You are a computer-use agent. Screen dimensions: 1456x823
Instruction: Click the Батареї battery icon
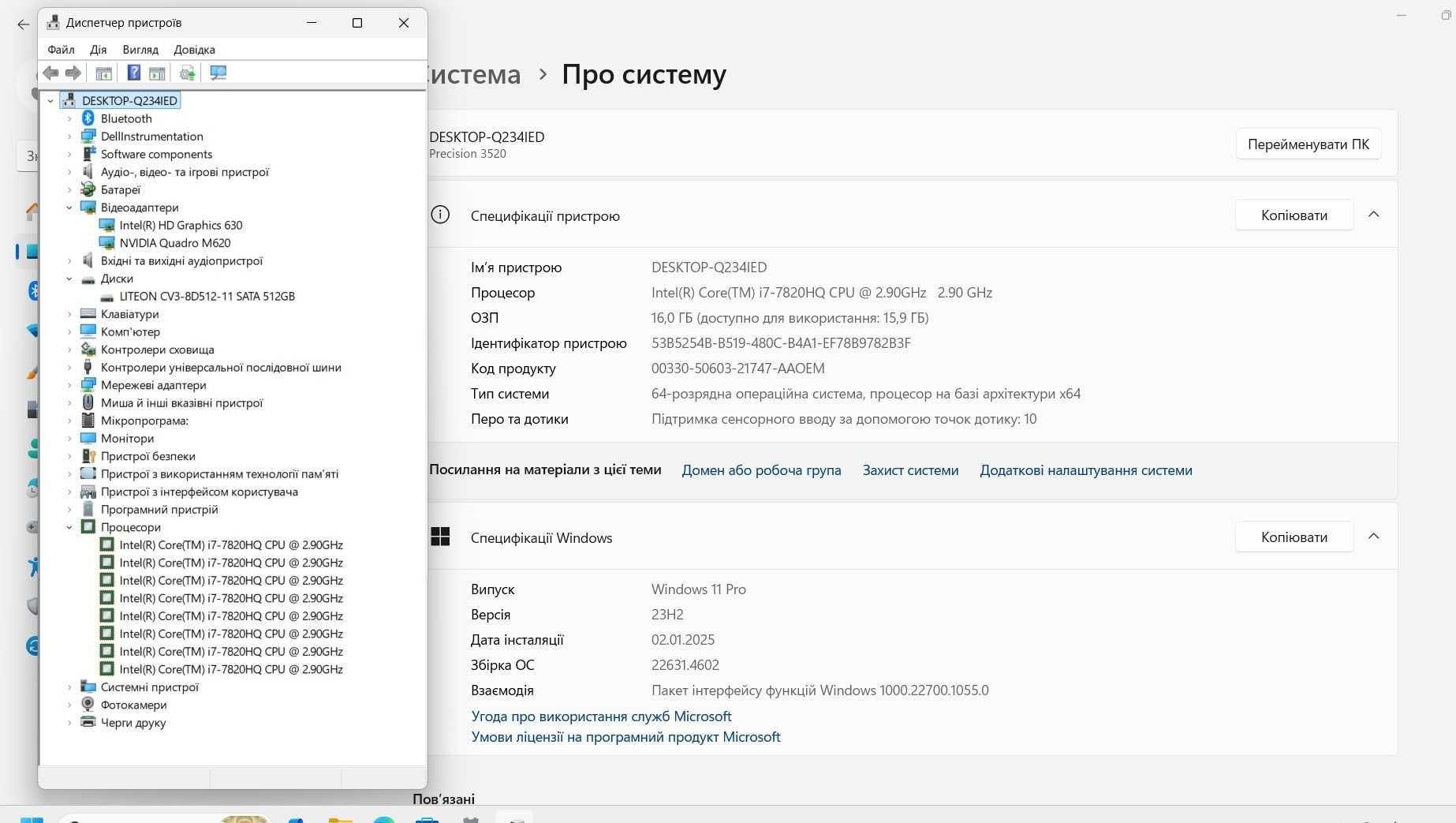click(88, 189)
